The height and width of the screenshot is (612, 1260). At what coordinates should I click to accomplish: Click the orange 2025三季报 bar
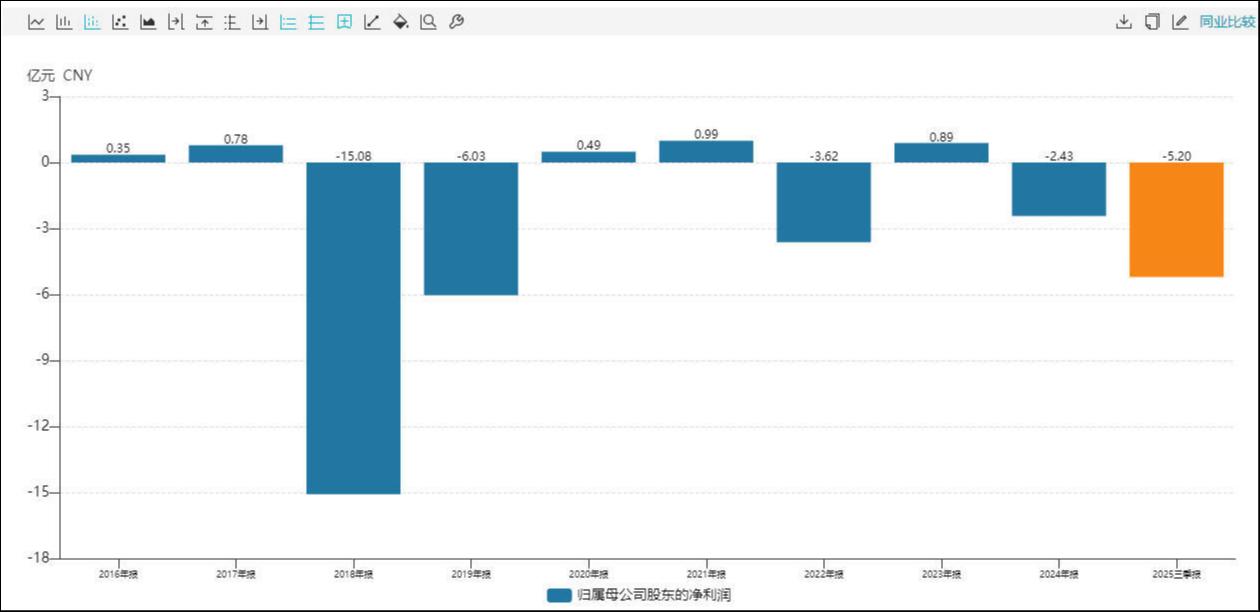(x=1177, y=220)
